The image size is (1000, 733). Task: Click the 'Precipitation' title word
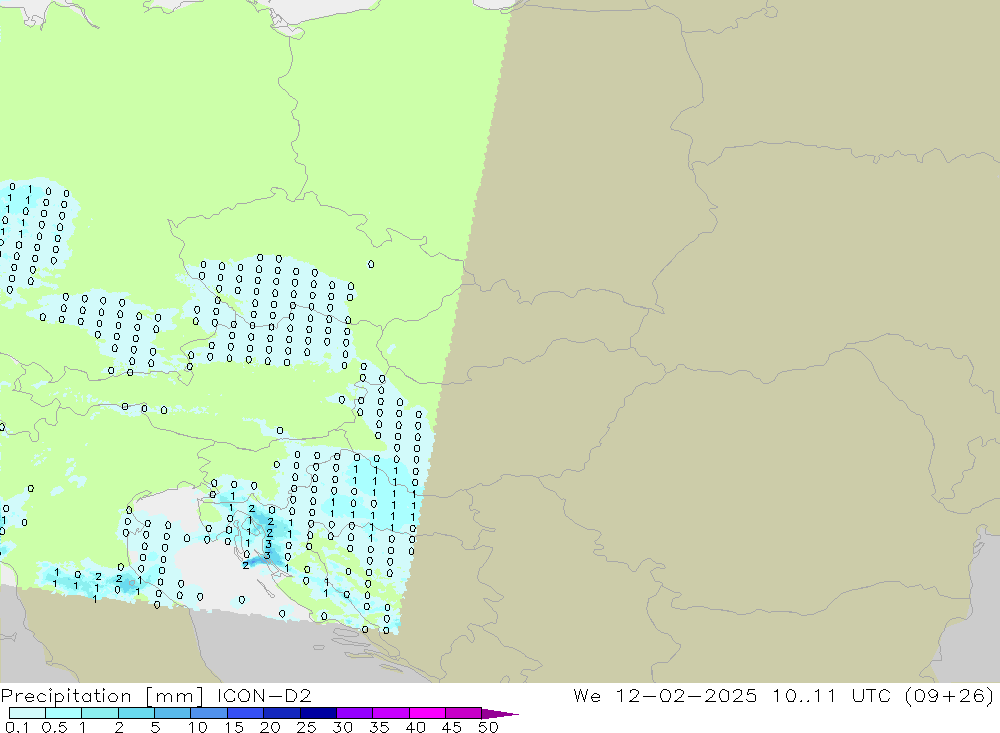point(66,696)
